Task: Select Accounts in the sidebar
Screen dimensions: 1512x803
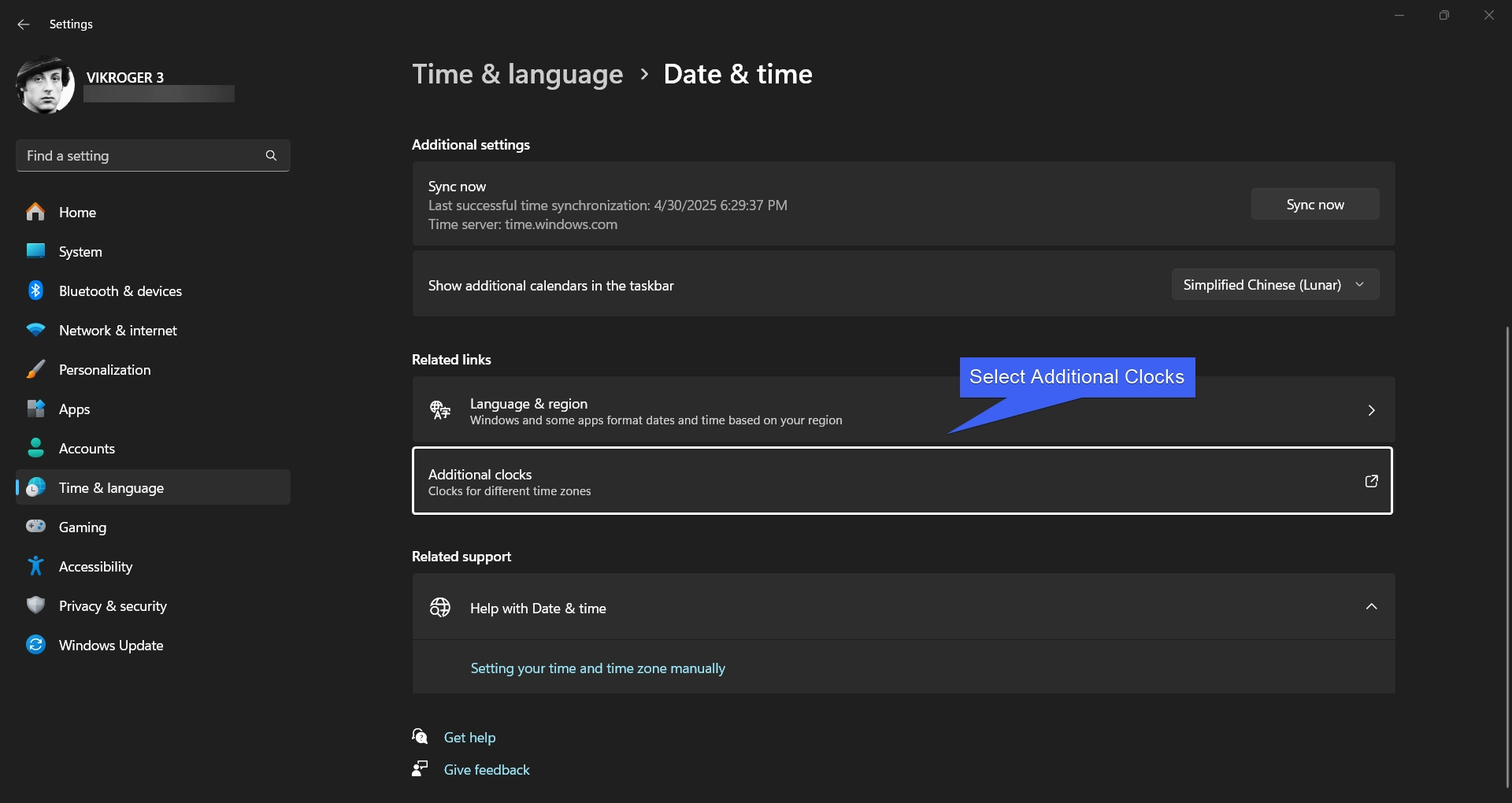Action: [87, 449]
